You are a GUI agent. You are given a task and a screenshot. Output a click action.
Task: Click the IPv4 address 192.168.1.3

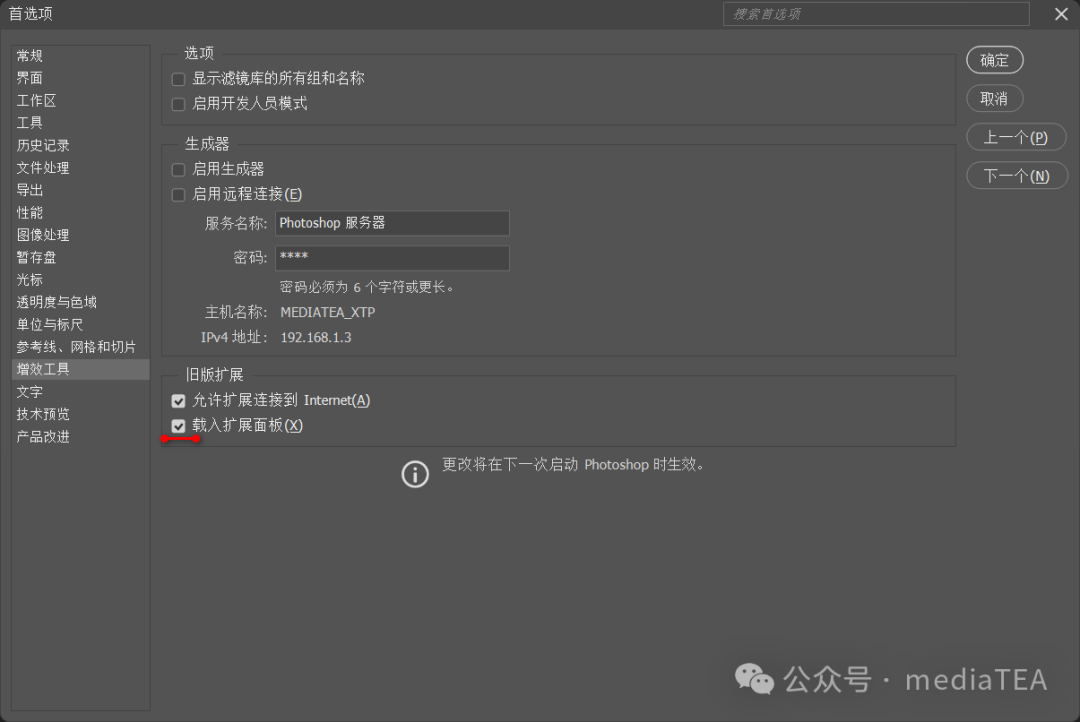(x=316, y=338)
